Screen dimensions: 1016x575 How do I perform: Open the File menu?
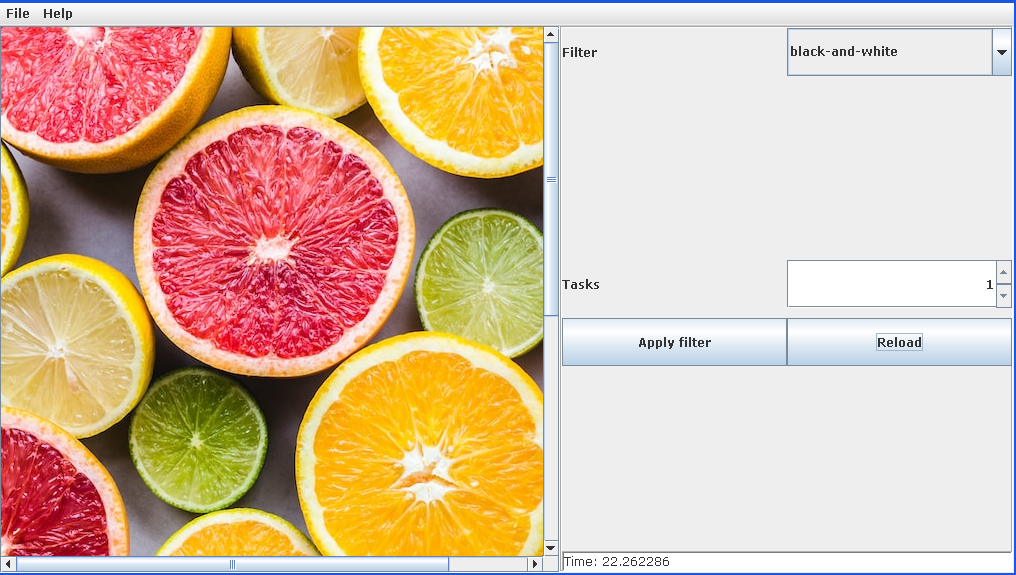click(x=18, y=14)
